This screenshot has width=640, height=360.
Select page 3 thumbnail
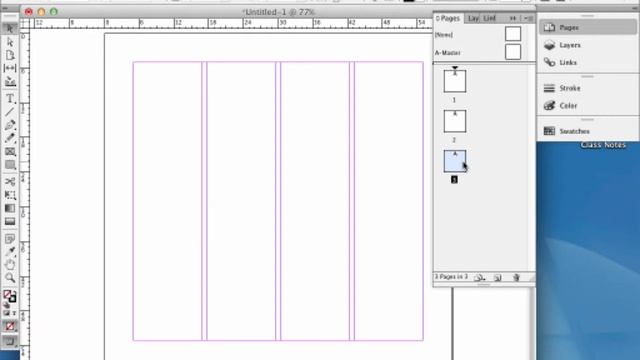pos(455,161)
